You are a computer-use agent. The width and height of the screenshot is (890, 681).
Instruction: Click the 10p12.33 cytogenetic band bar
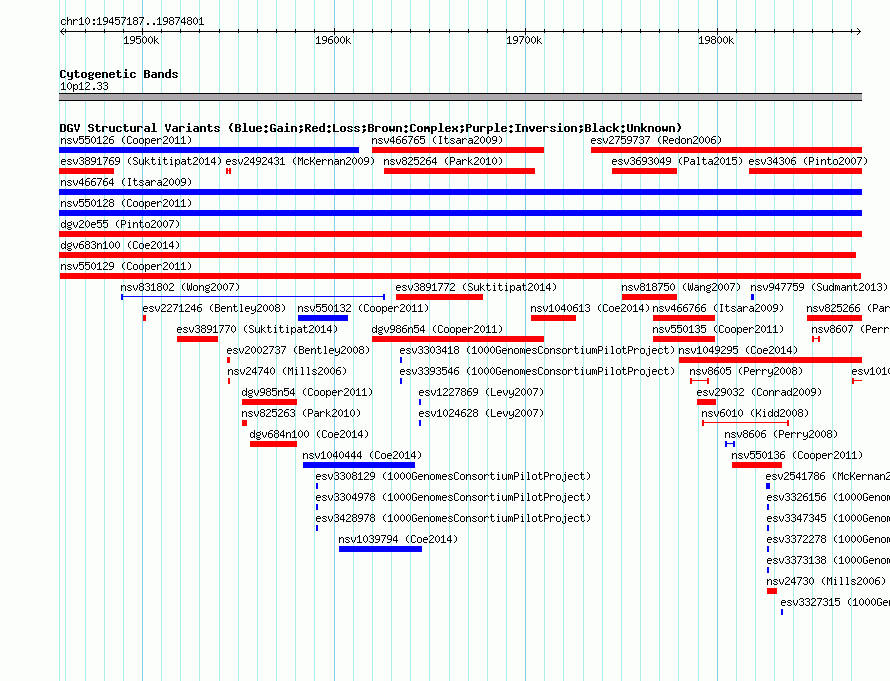pos(460,97)
